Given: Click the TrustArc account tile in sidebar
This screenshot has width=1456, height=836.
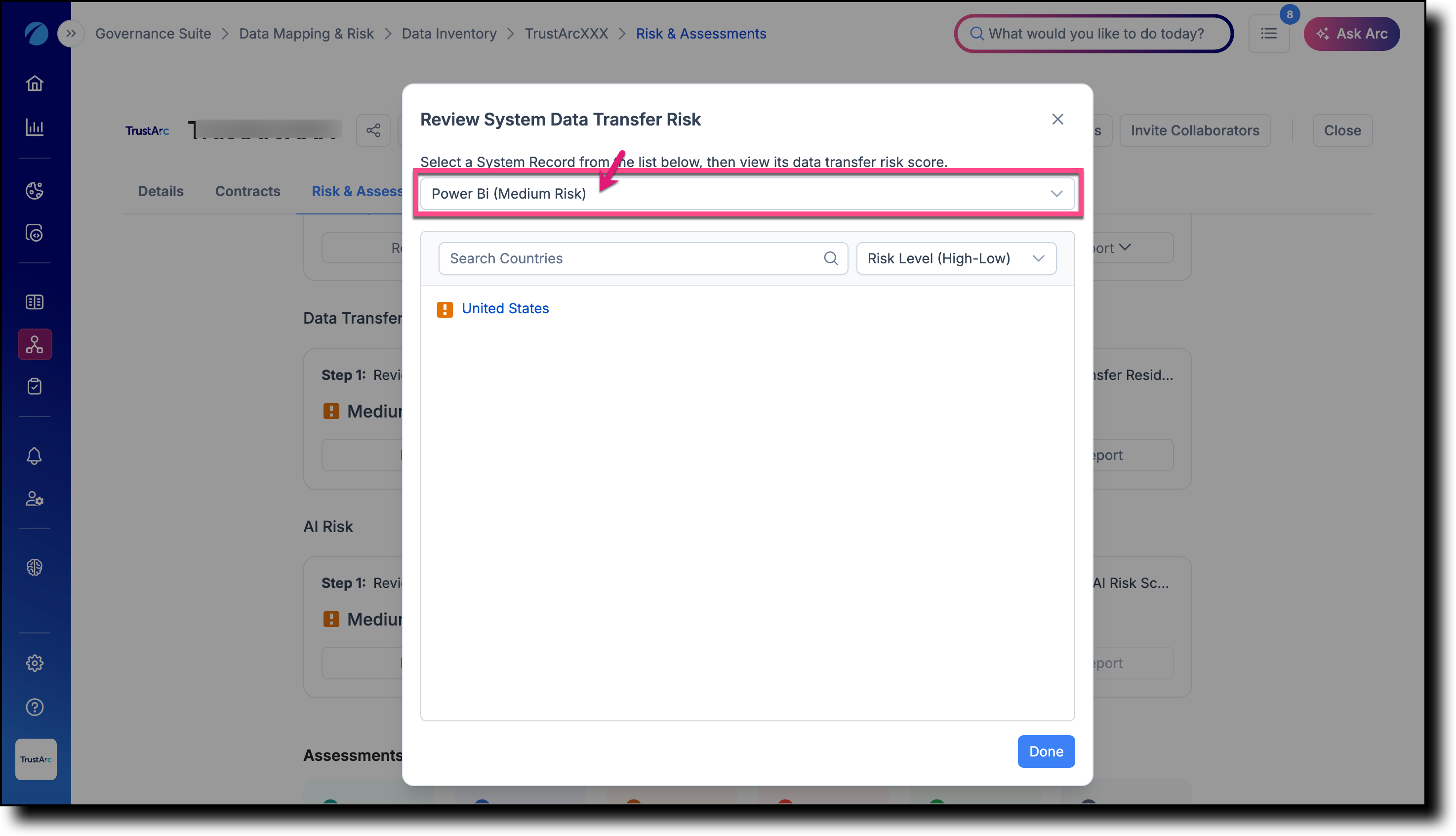Looking at the screenshot, I should [x=36, y=759].
